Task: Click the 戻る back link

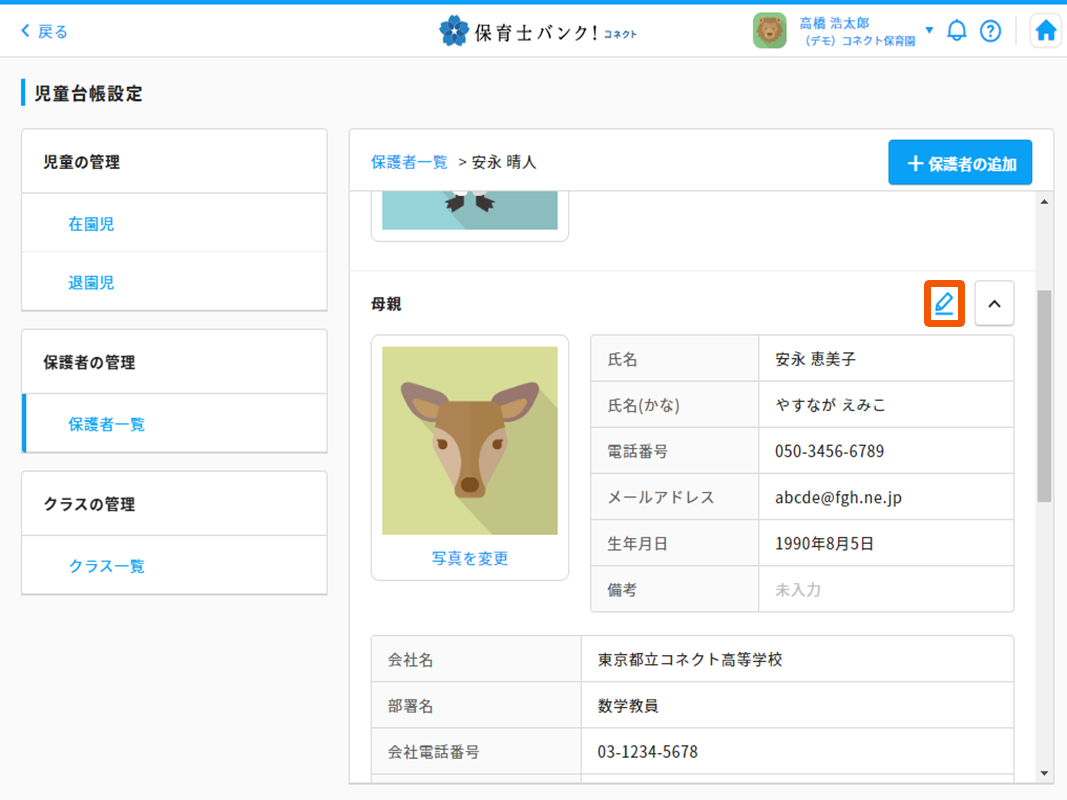Action: [45, 31]
